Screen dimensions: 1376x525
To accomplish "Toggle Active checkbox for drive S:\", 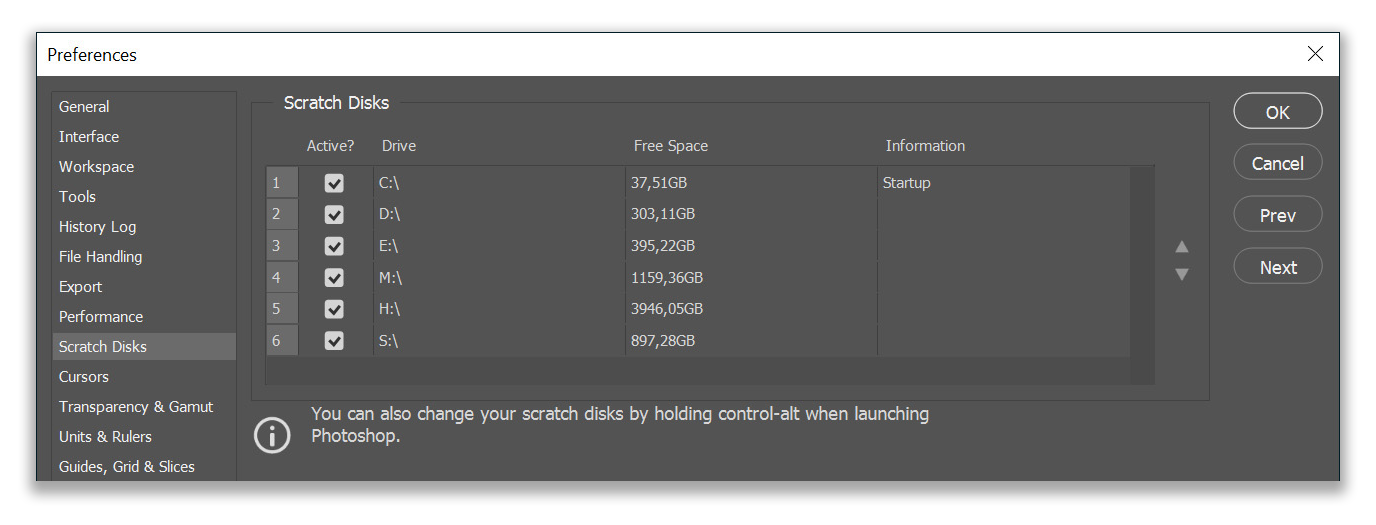I will [334, 341].
